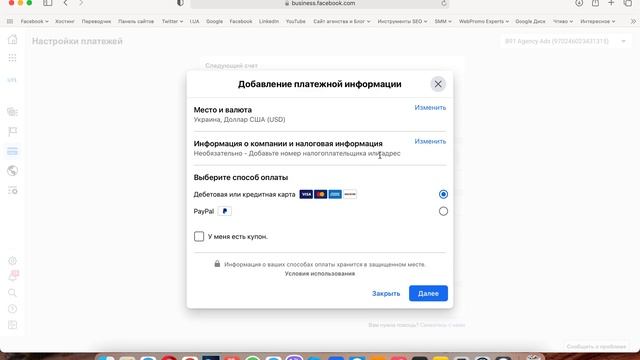Click the Mastercard logo
The height and width of the screenshot is (360, 640).
[x=321, y=194]
